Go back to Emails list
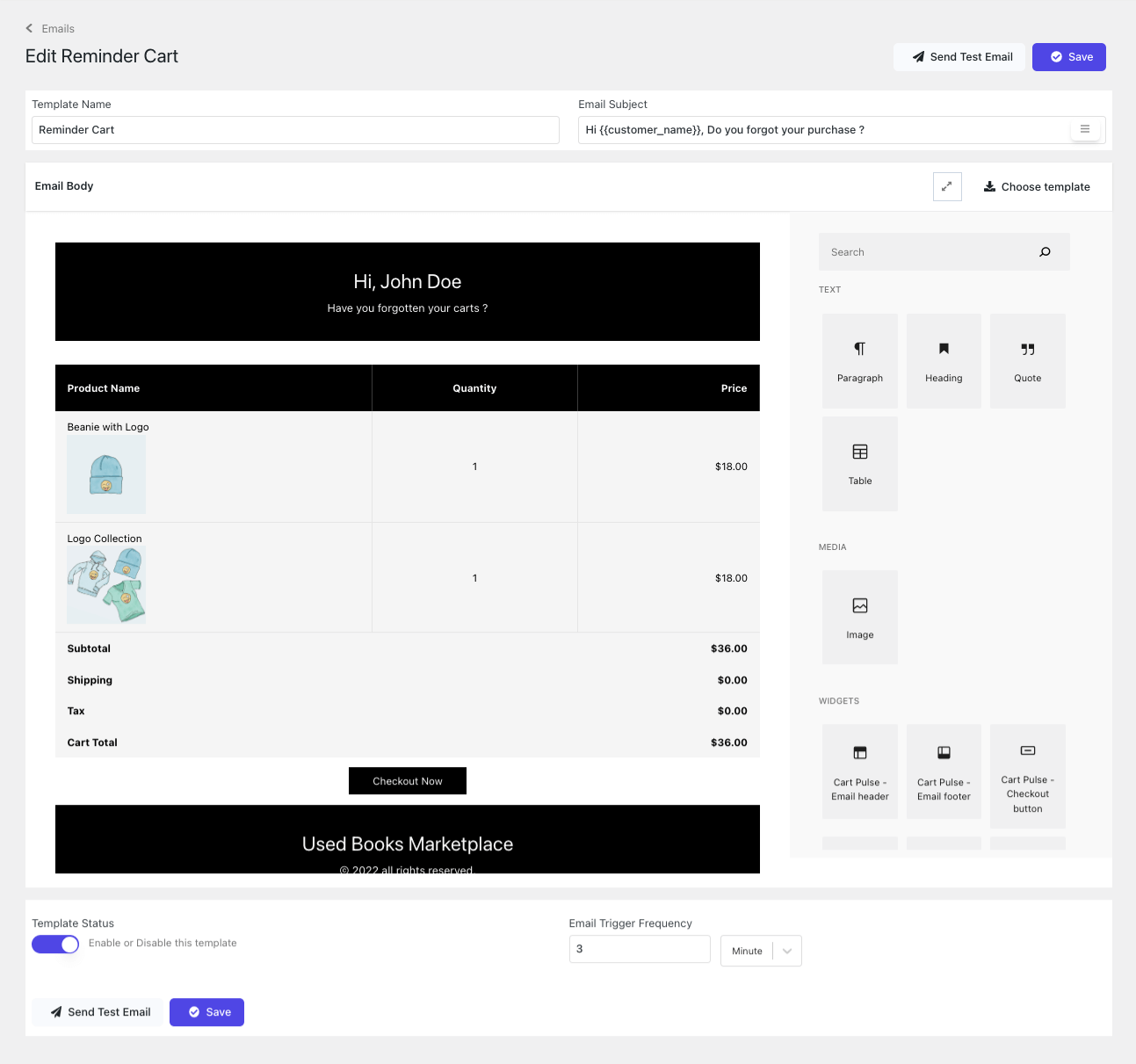1136x1064 pixels. click(x=50, y=28)
